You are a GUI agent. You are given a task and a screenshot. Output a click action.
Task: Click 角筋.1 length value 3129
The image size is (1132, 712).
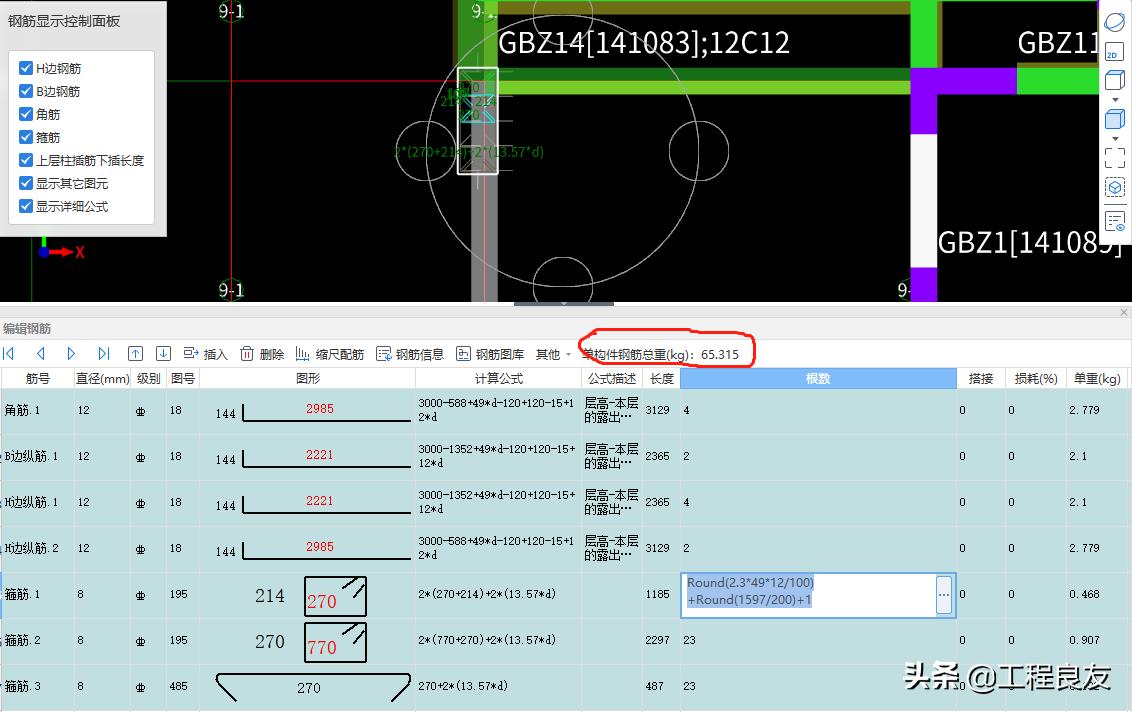point(658,410)
